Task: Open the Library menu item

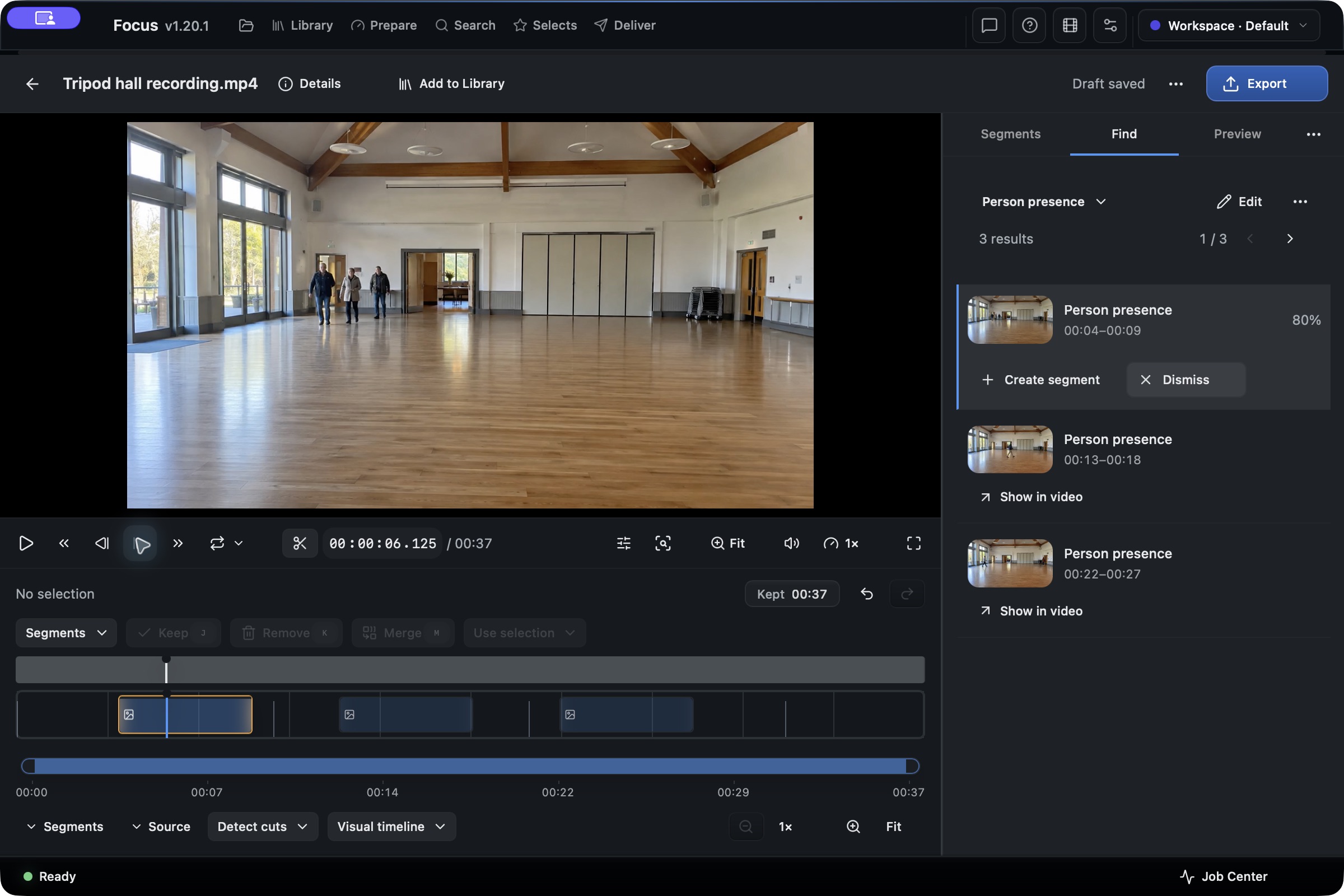Action: tap(302, 25)
